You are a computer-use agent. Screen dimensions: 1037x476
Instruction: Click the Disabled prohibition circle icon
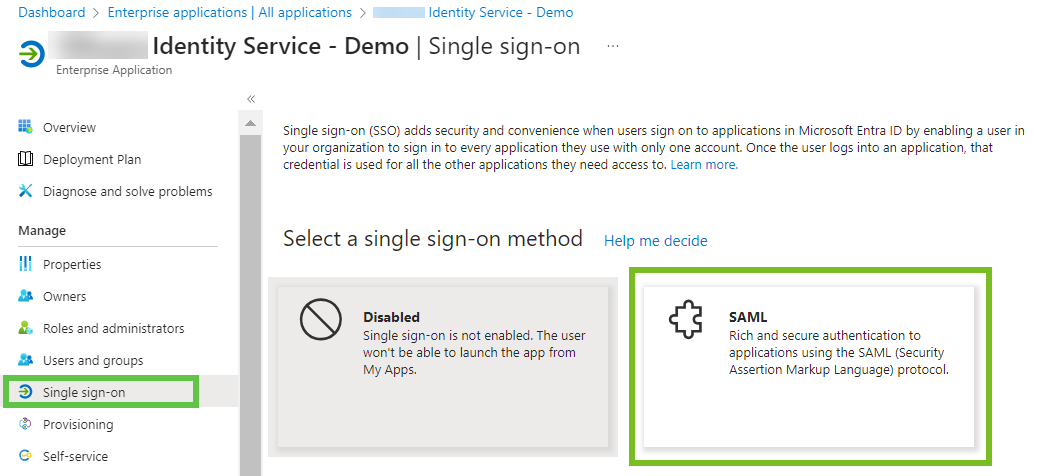click(x=321, y=320)
